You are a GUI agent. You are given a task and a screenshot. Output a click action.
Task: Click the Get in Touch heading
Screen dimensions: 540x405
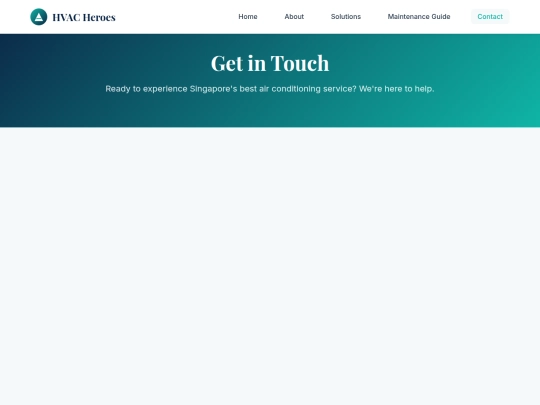[270, 63]
